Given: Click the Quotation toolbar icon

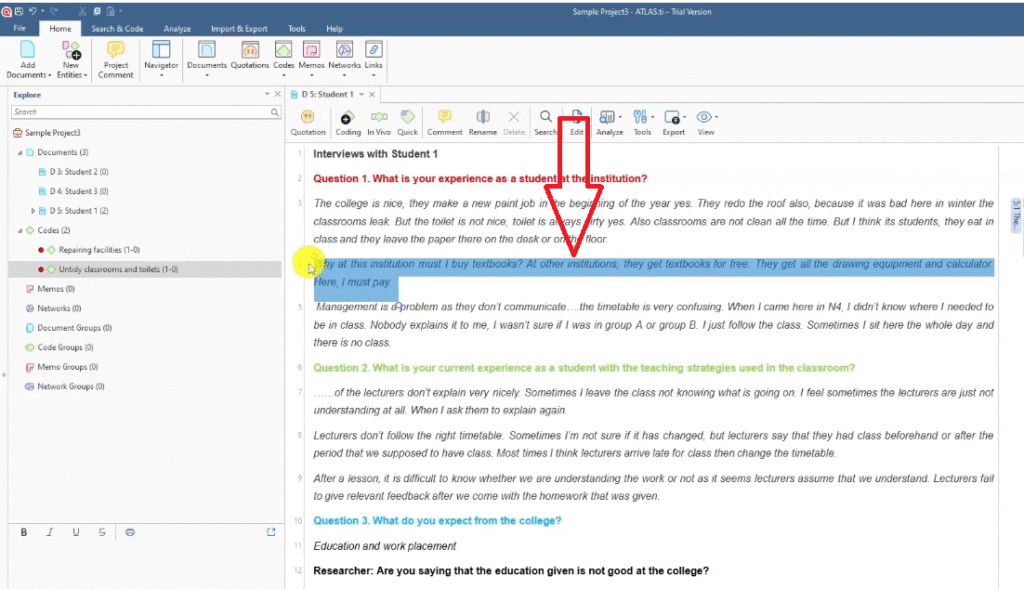Looking at the screenshot, I should tap(307, 122).
